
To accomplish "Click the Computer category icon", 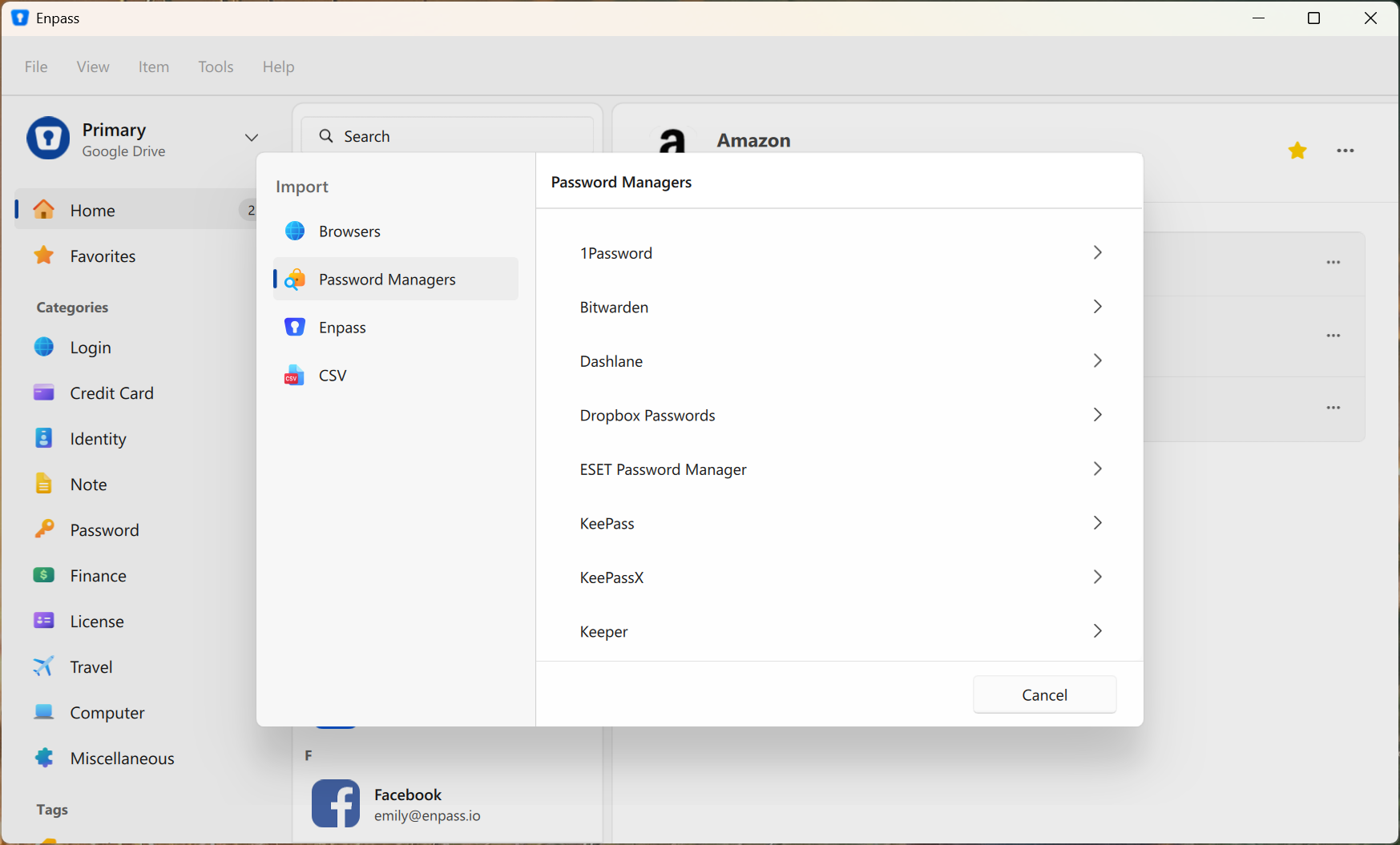I will point(44,712).
